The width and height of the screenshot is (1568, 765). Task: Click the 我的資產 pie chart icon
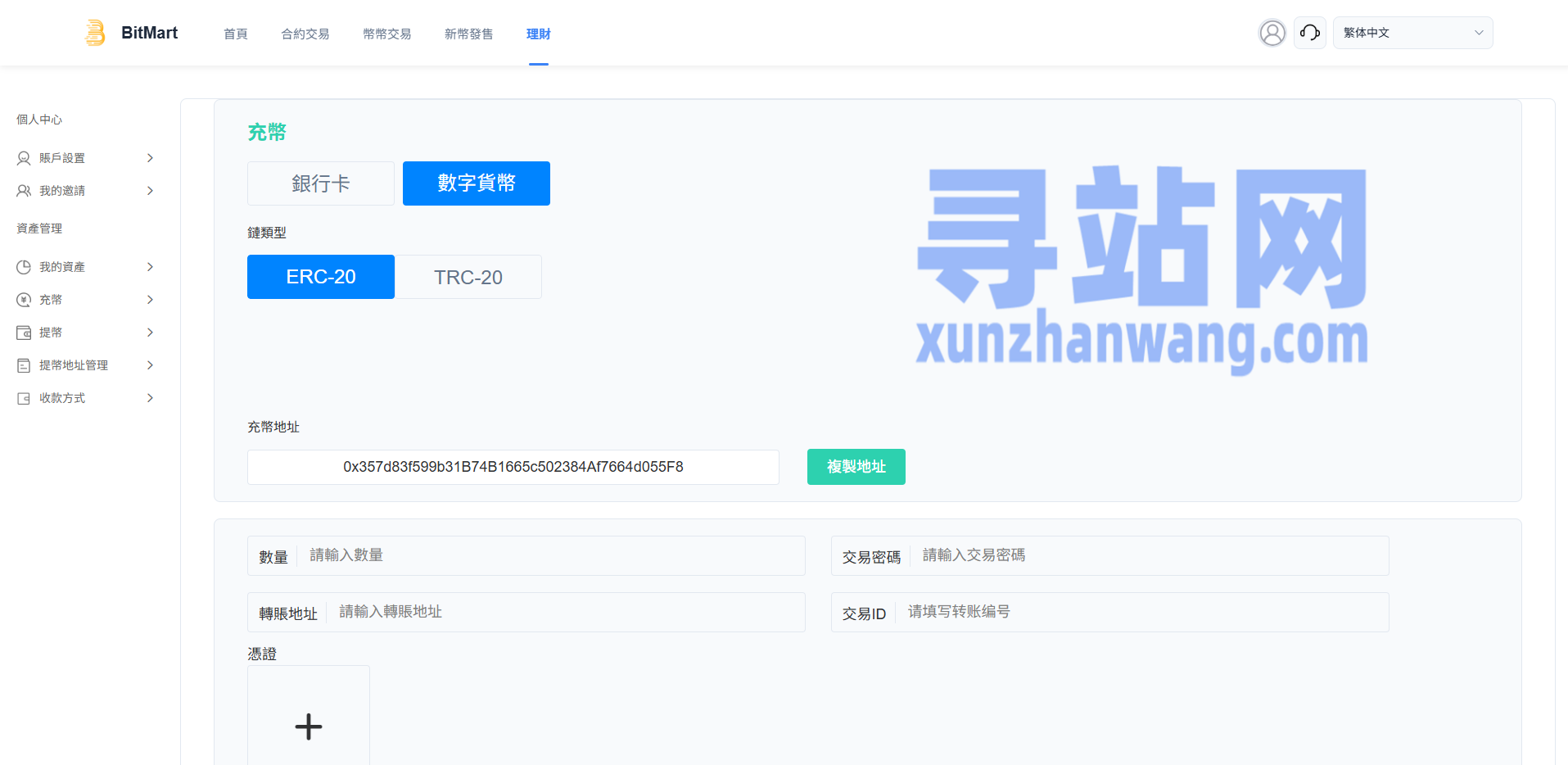(24, 267)
